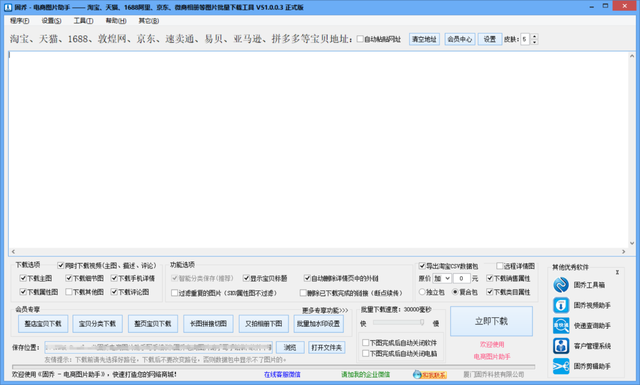The width and height of the screenshot is (640, 385).
Task: Click the 宝贝分类下载 button
Action: click(97, 324)
